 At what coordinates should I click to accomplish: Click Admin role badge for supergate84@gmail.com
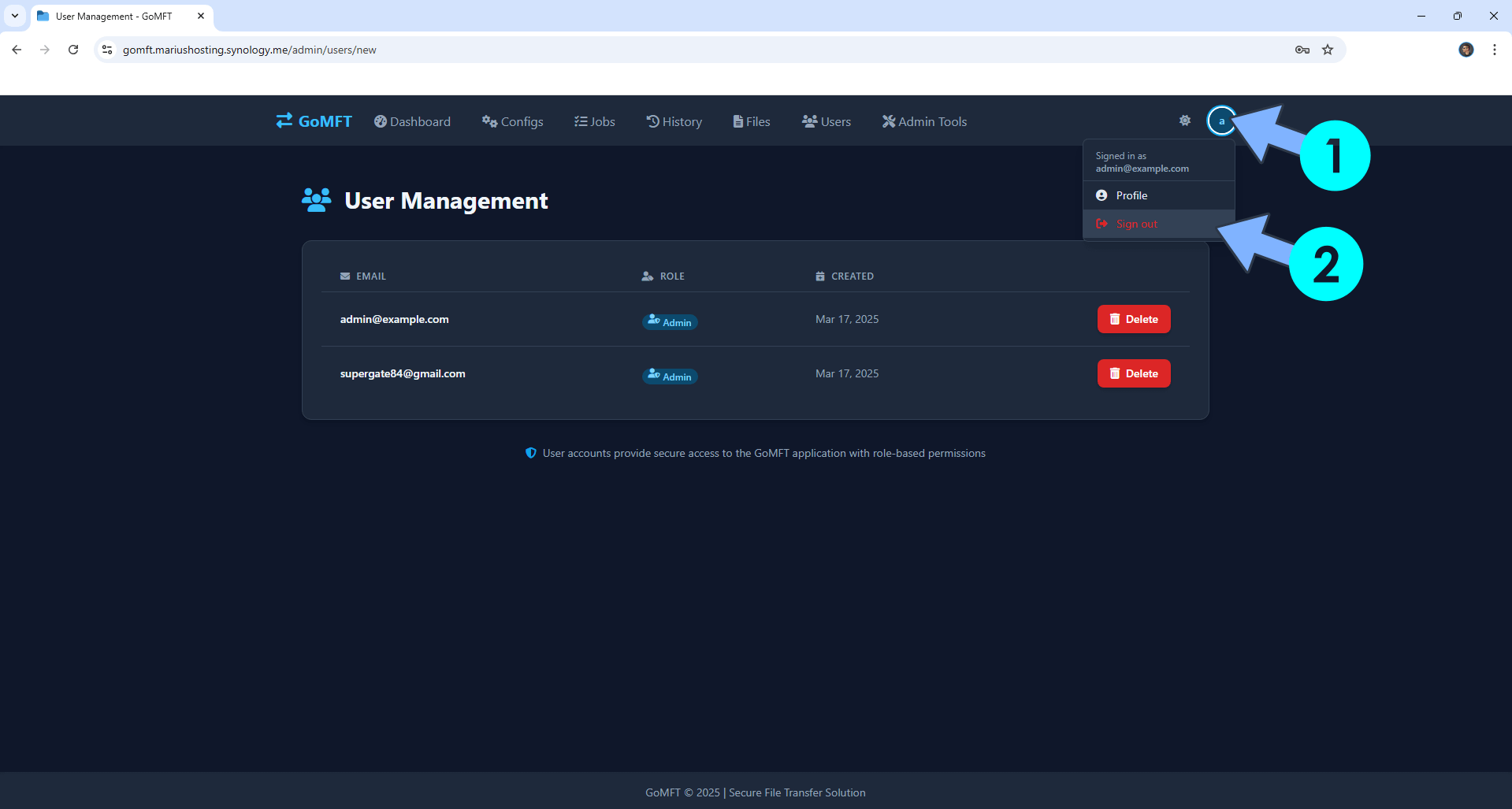tap(670, 376)
